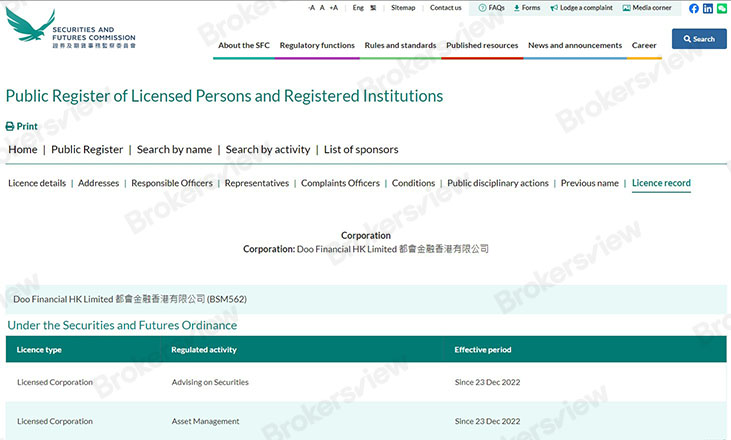Click Lodge a complaint
The width and height of the screenshot is (731, 440).
(x=581, y=7)
